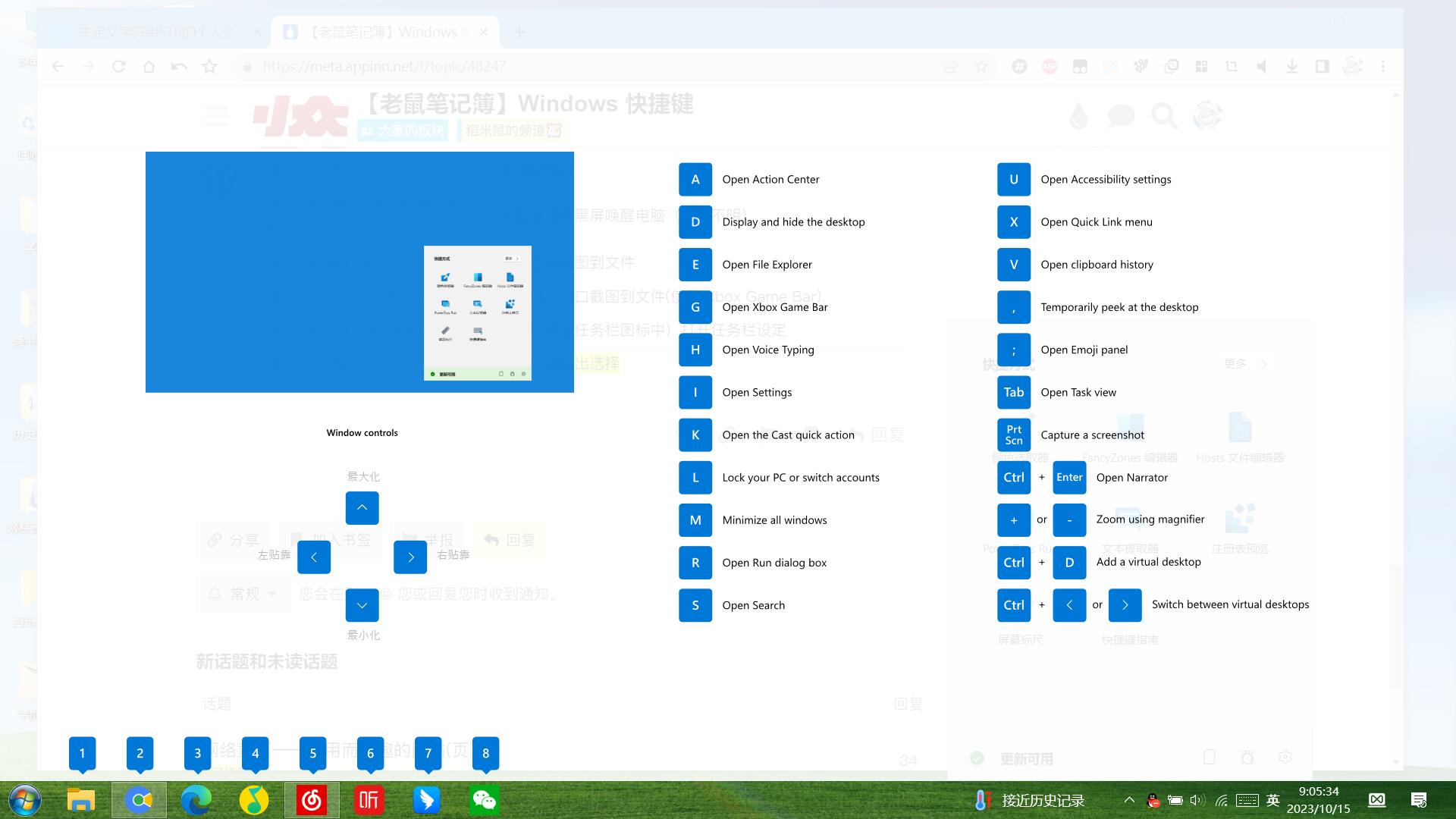Screen dimensions: 1456x819
Task: Click the Wi-Fi network tray icon
Action: coord(1221,800)
